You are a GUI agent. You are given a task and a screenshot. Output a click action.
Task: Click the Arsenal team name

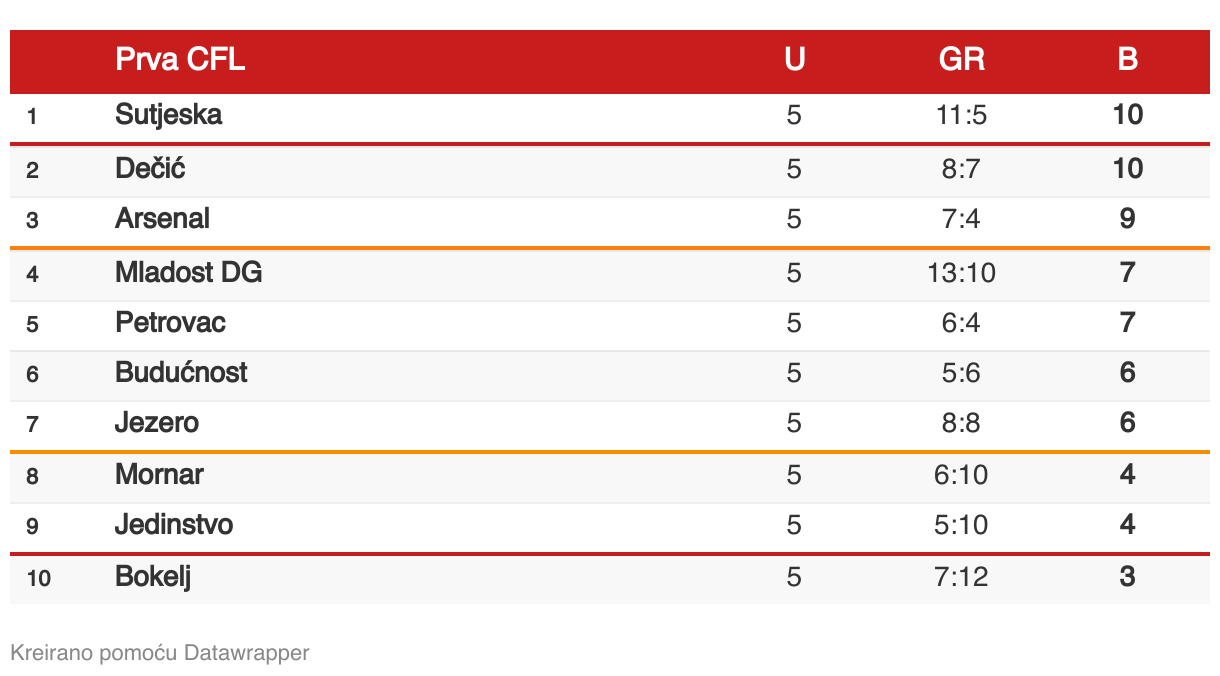click(162, 219)
